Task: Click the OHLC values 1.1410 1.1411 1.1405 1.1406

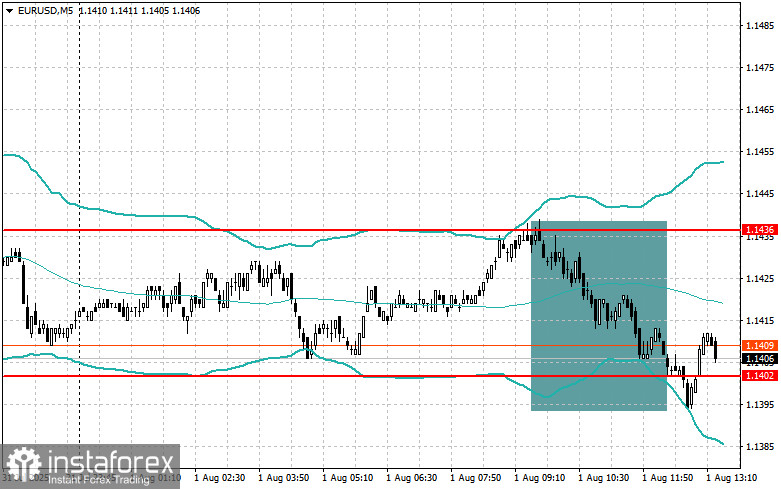Action: (x=139, y=10)
